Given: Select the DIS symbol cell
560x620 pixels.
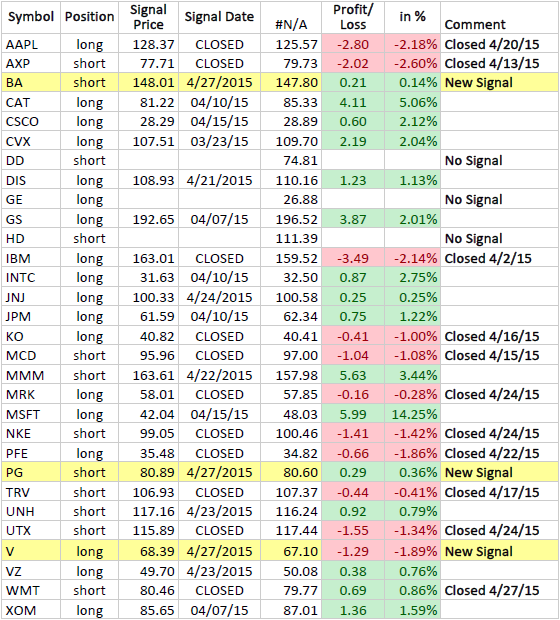Looking at the screenshot, I should 31,180.
